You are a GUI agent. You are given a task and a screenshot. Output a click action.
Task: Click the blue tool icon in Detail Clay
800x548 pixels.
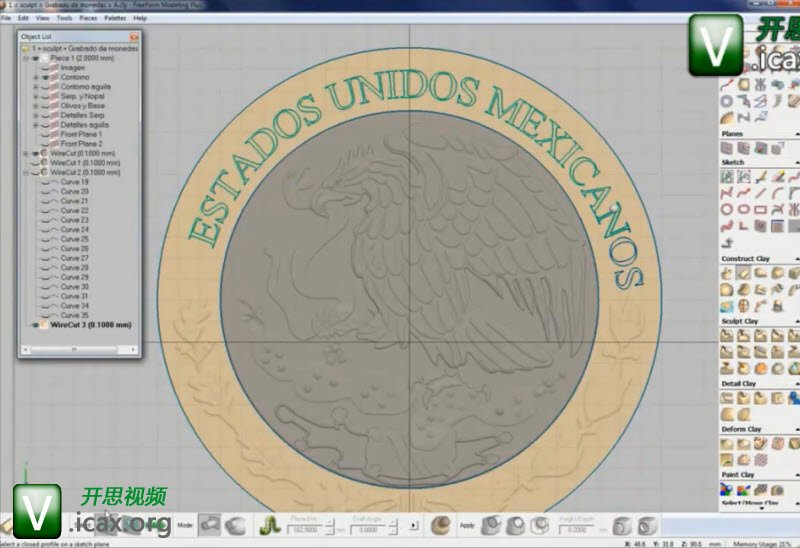point(794,398)
